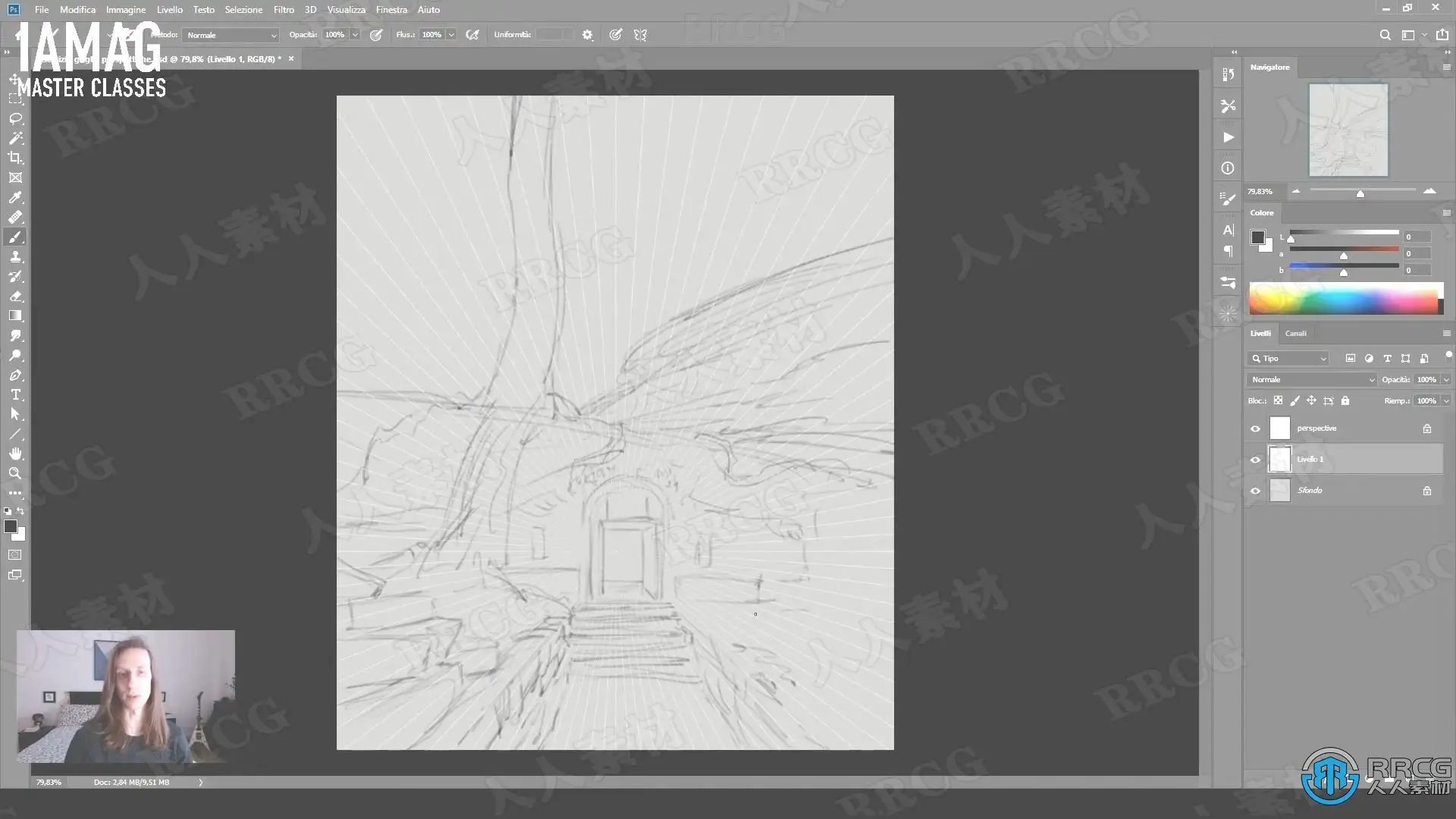
Task: Open the layer Tipo filter dropdown
Action: (1288, 358)
